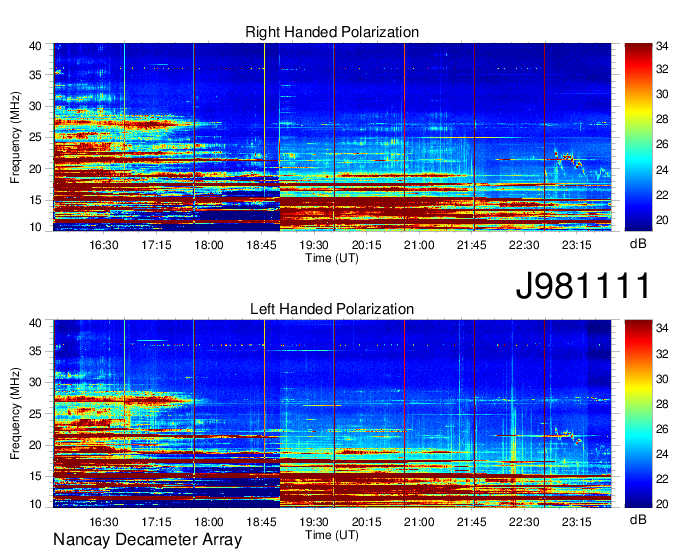Click the 17:15 time tick under the Left Handed plot
This screenshot has width=680, height=552.
click(156, 522)
